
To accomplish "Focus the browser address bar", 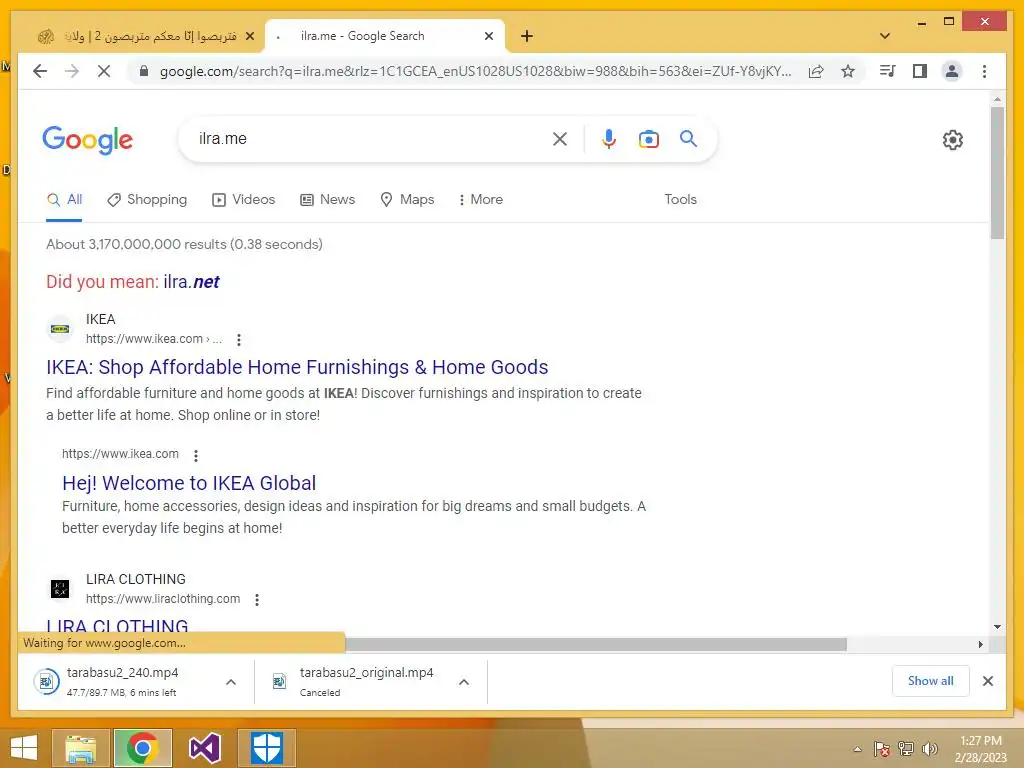I will [x=475, y=72].
